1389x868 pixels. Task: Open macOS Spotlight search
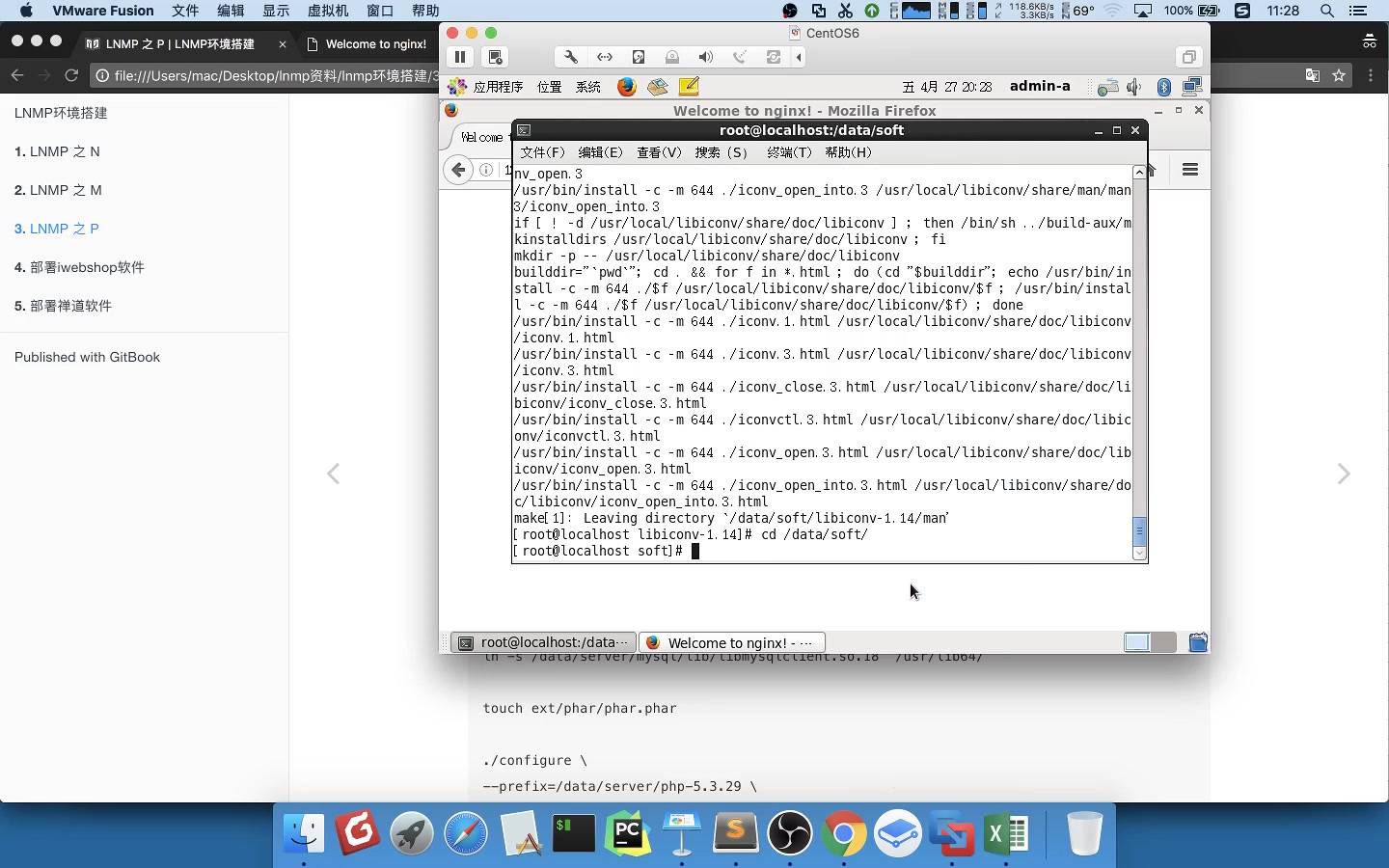tap(1327, 11)
